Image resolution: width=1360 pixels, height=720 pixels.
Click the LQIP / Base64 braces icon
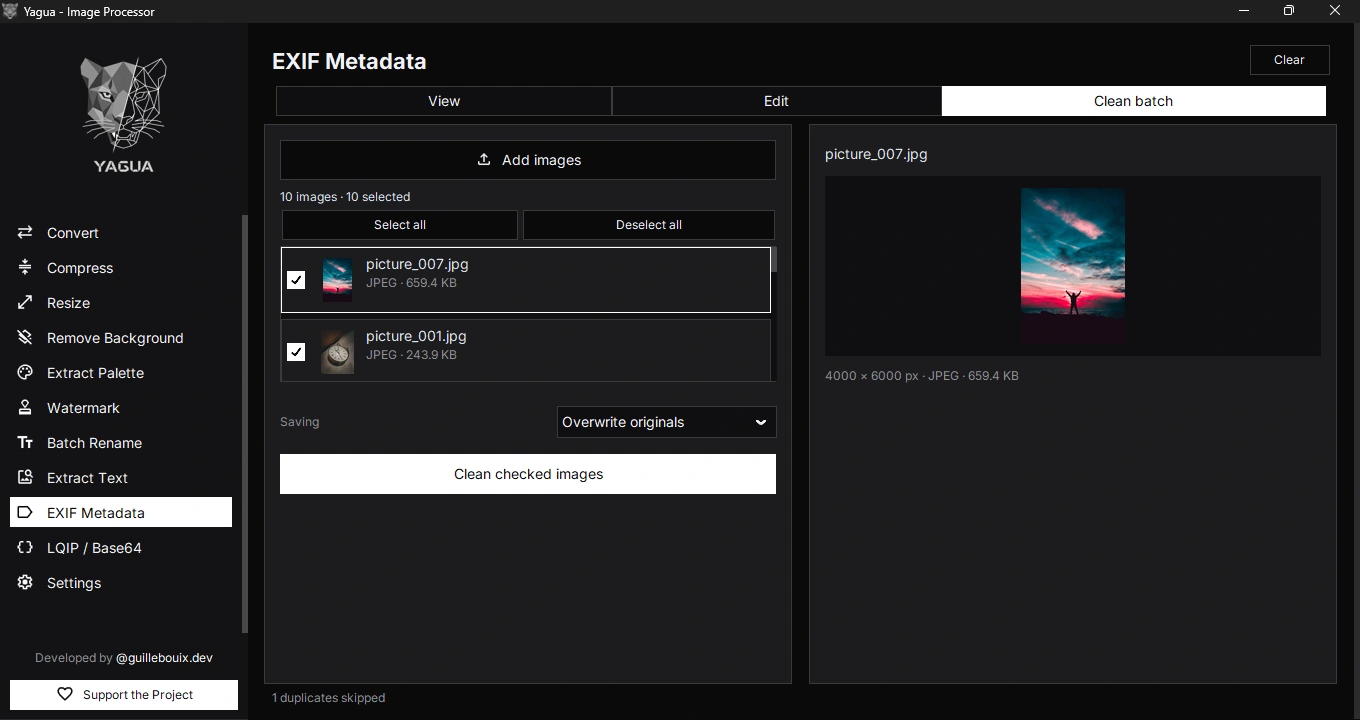pos(25,548)
